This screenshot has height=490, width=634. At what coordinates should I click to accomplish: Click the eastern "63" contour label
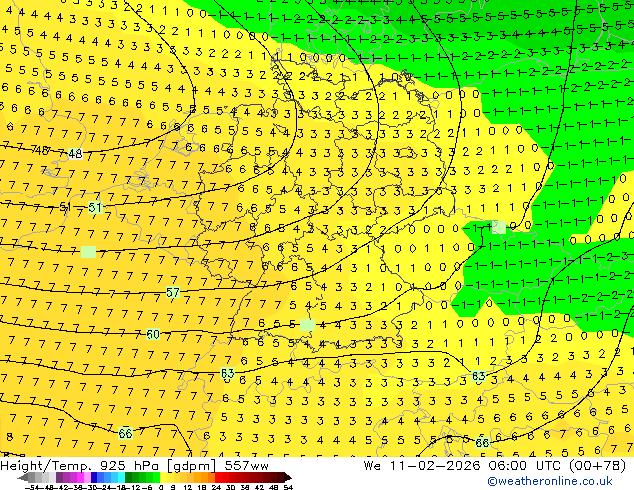pos(478,376)
